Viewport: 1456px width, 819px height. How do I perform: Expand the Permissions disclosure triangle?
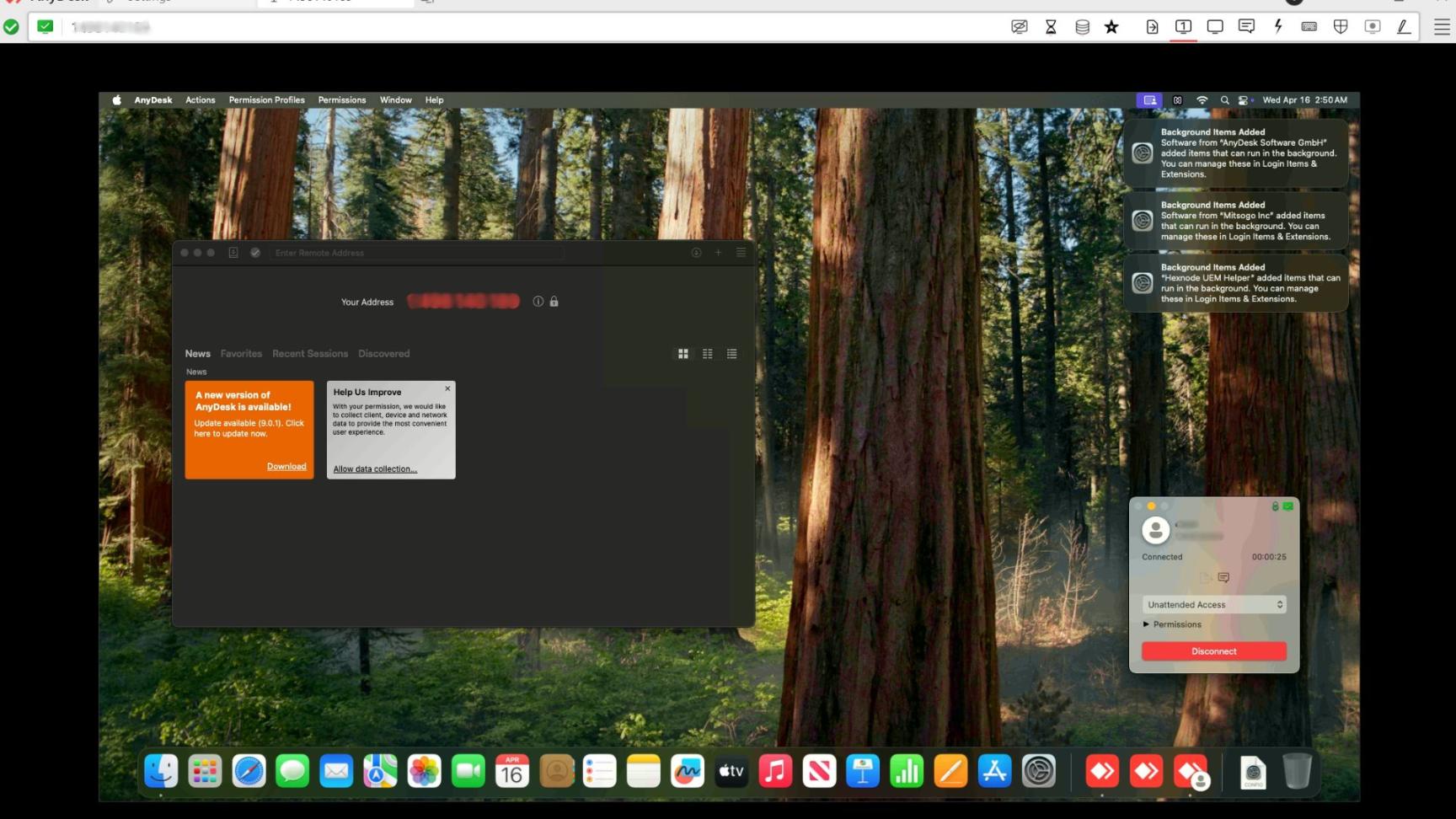coord(1146,624)
